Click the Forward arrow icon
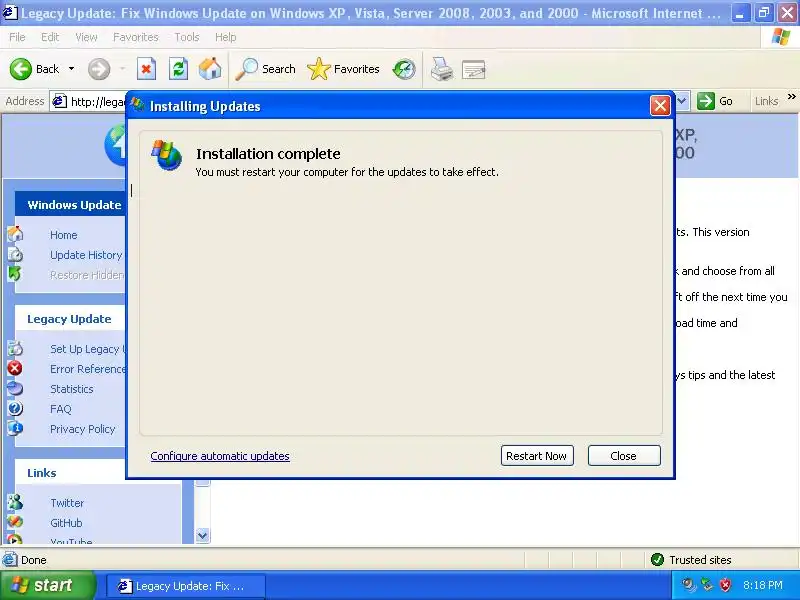This screenshot has height=600, width=800. (x=99, y=69)
